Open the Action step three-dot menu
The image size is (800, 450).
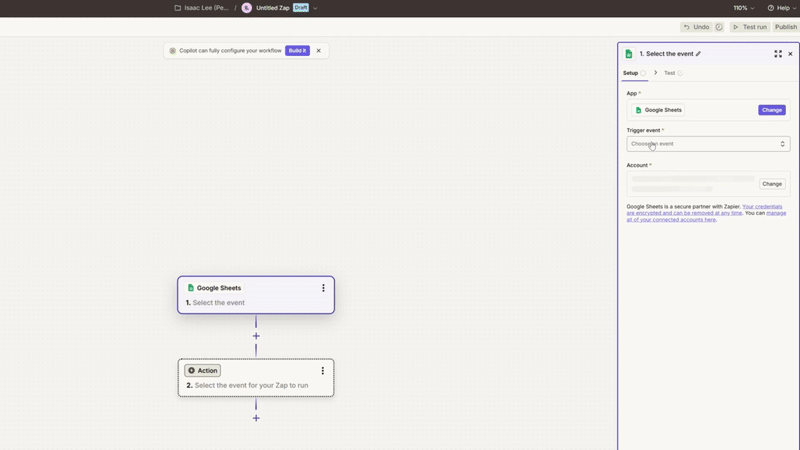tap(323, 371)
